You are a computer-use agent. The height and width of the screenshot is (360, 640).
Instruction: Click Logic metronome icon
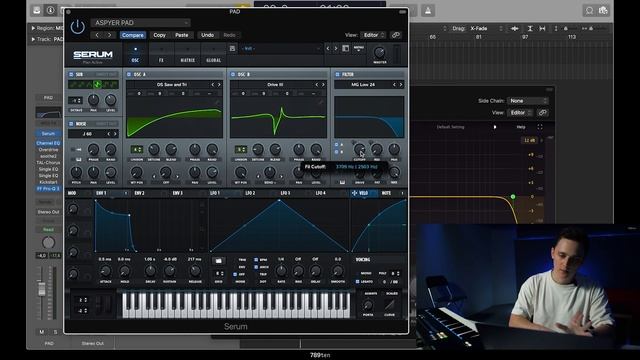coord(428,11)
